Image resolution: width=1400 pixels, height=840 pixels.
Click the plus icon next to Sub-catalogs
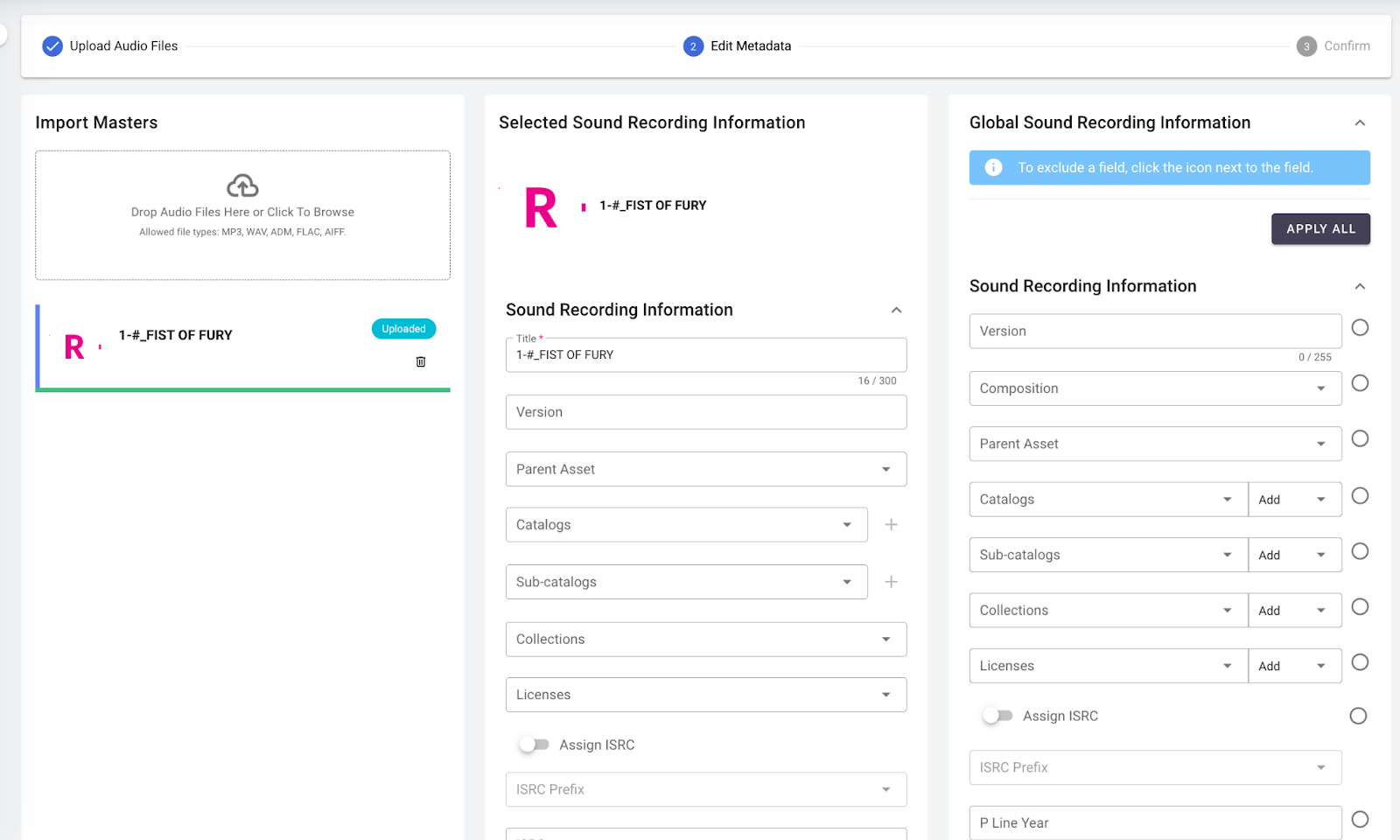(891, 582)
